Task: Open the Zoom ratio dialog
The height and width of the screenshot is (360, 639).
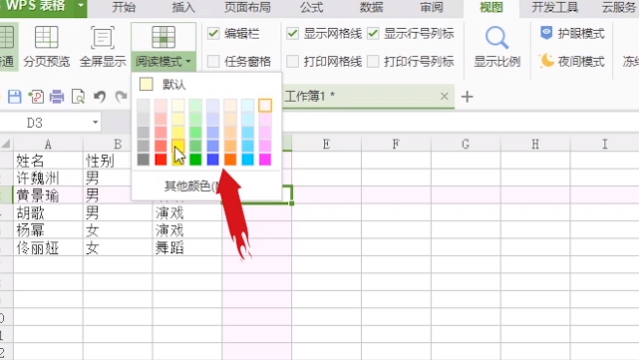Action: pos(497,46)
